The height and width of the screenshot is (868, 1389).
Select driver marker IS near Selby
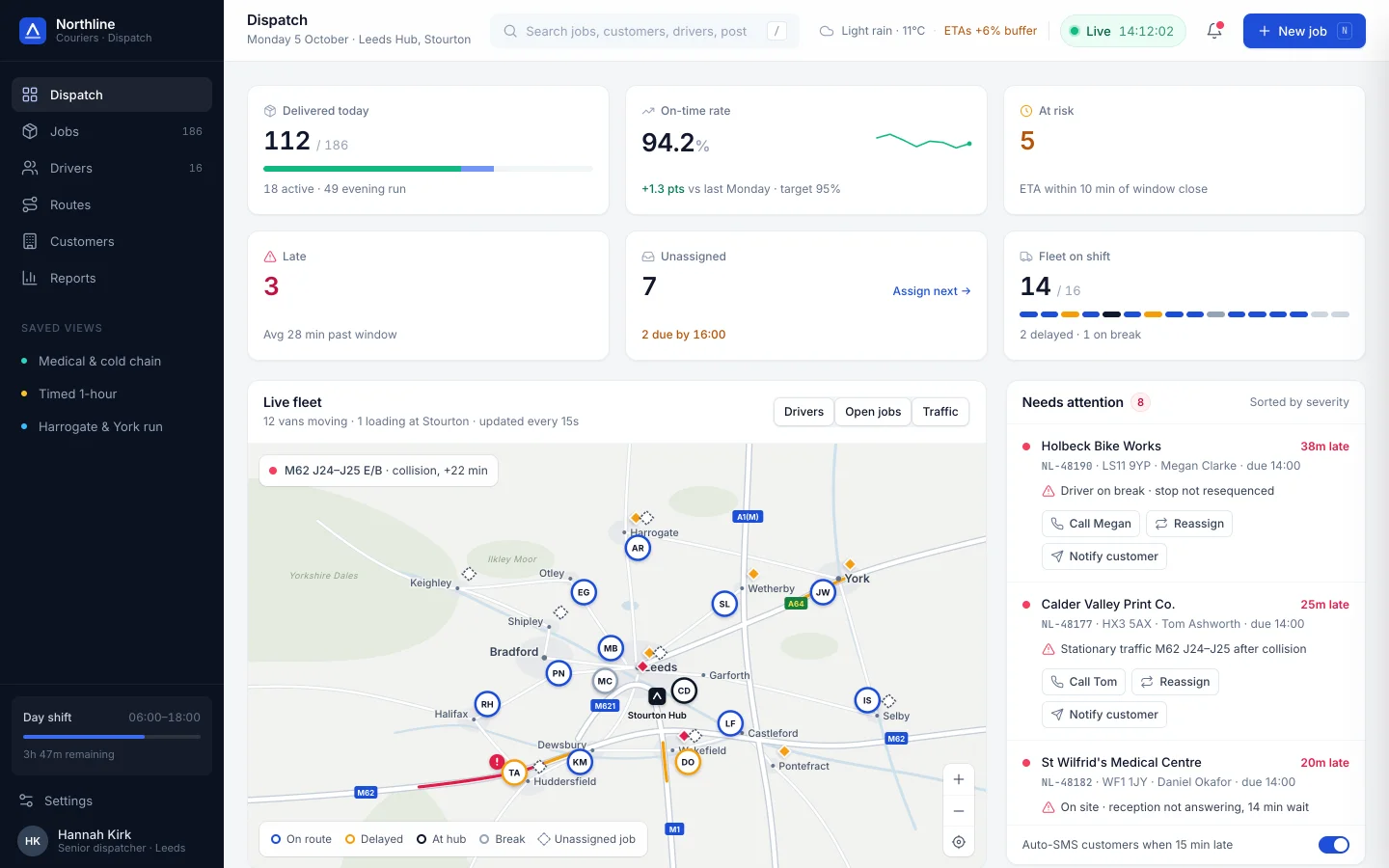867,700
